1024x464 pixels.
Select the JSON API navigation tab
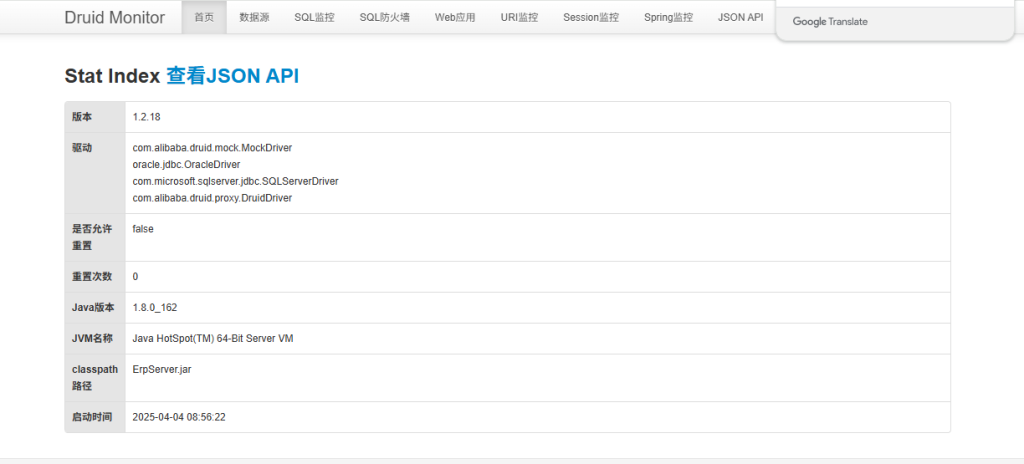[740, 18]
